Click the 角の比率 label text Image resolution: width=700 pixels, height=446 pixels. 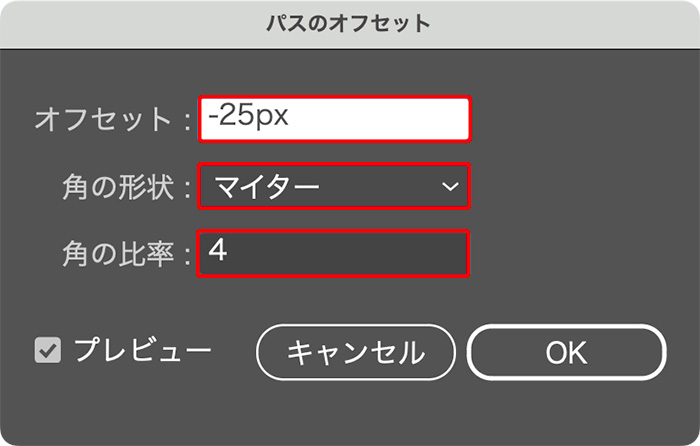pos(118,254)
